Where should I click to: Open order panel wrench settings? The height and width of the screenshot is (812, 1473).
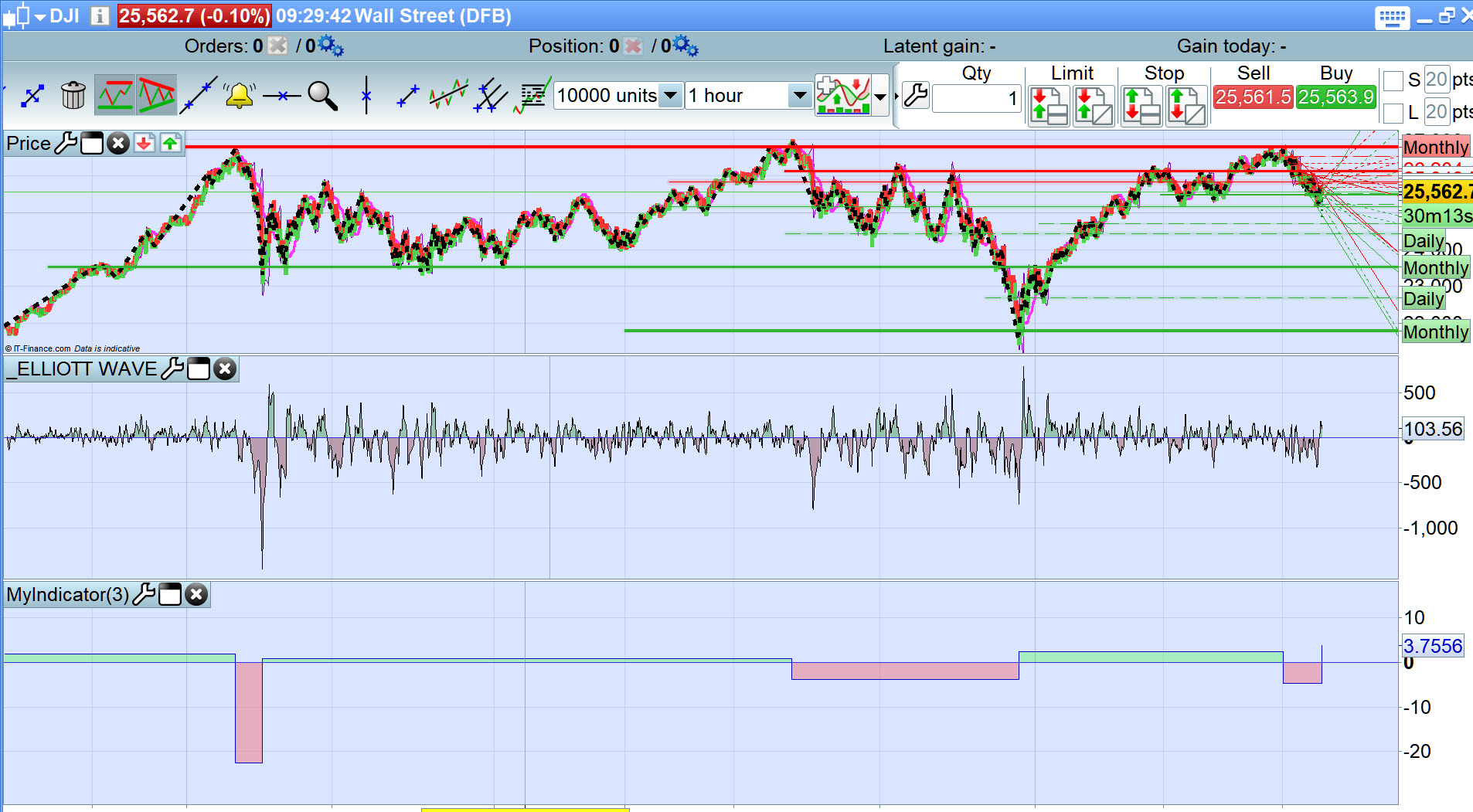click(x=915, y=96)
